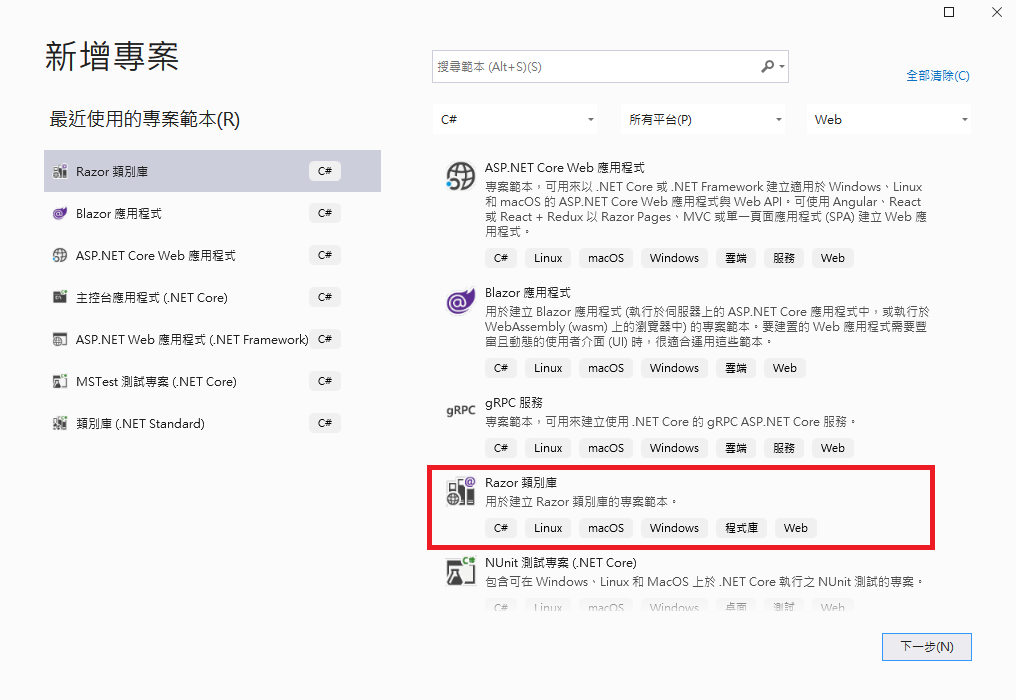Select the Razor 類別庫 template title in results

(521, 483)
